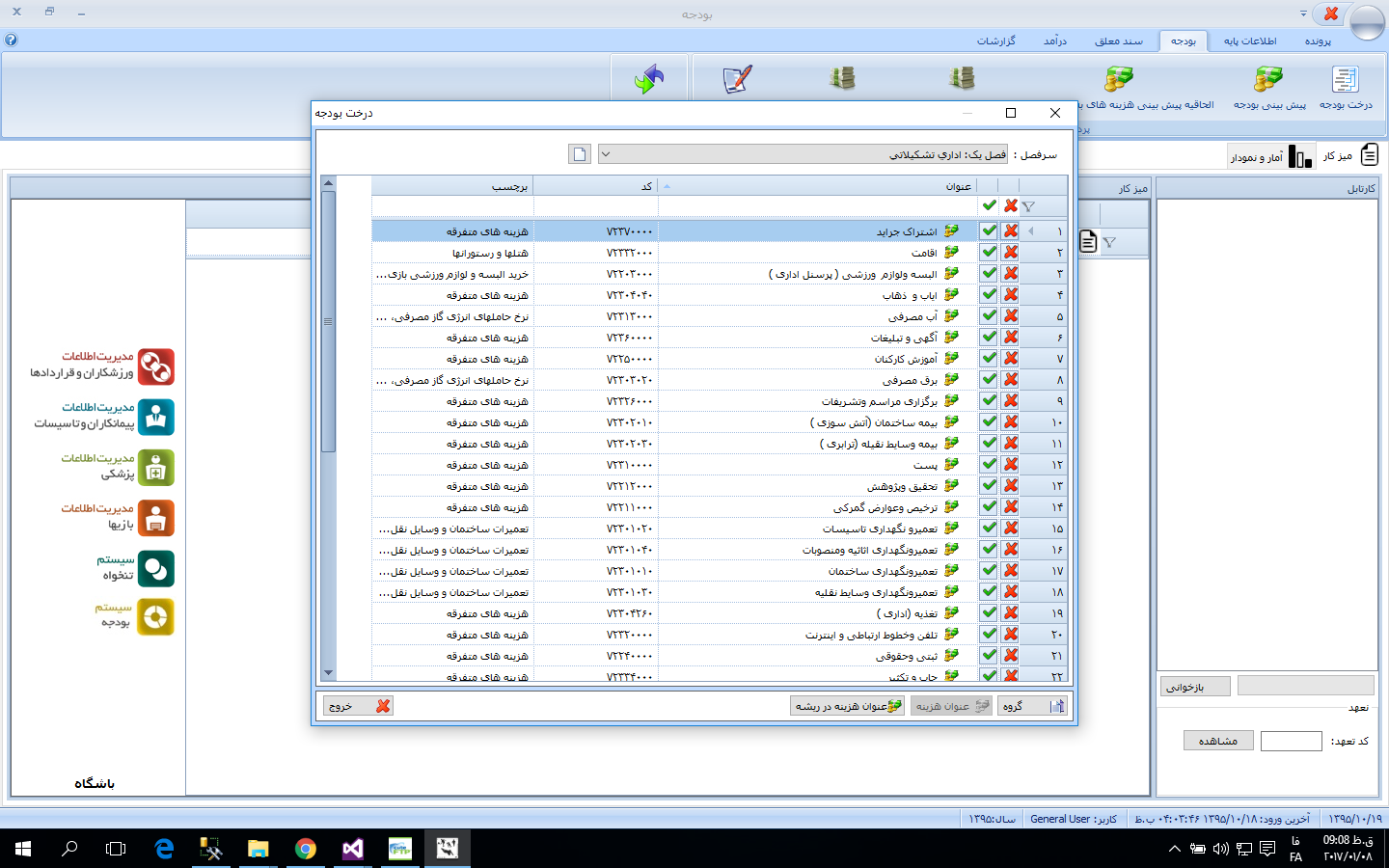The image size is (1389, 868).
Task: Open سیستم بودجه from the sidebar
Action: pos(155,617)
